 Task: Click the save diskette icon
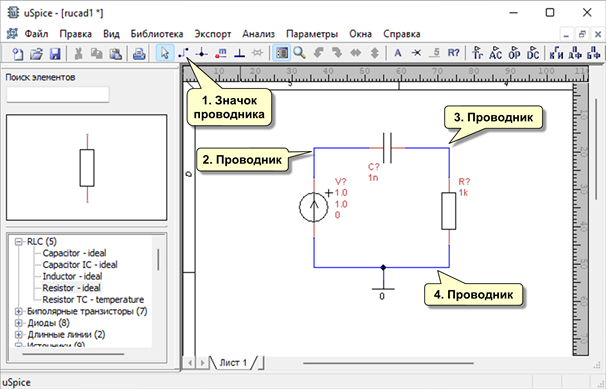click(55, 53)
